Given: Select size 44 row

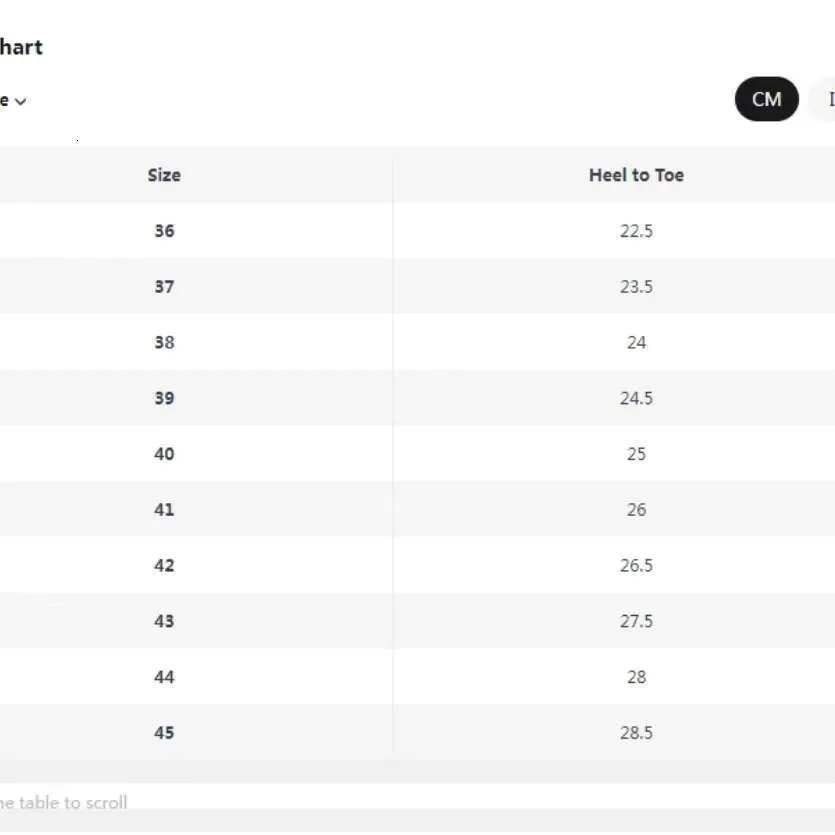Looking at the screenshot, I should click(418, 677).
